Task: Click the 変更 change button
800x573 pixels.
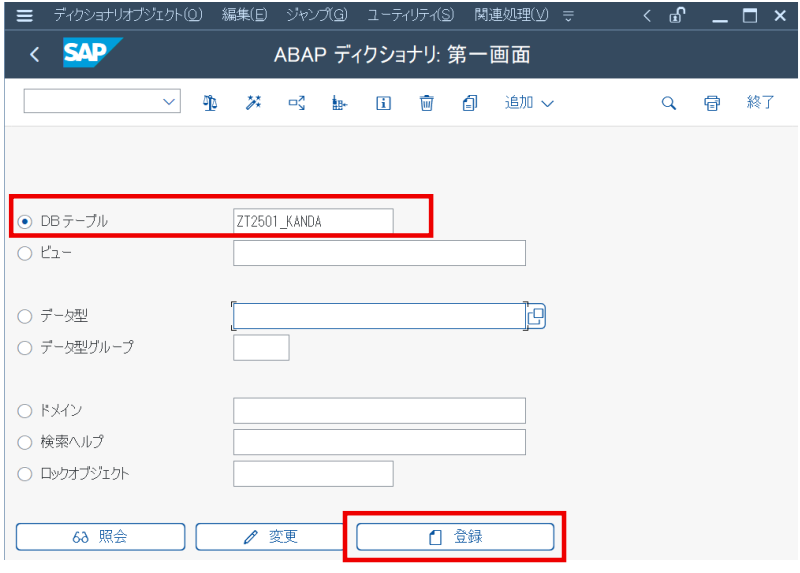Action: click(x=270, y=537)
